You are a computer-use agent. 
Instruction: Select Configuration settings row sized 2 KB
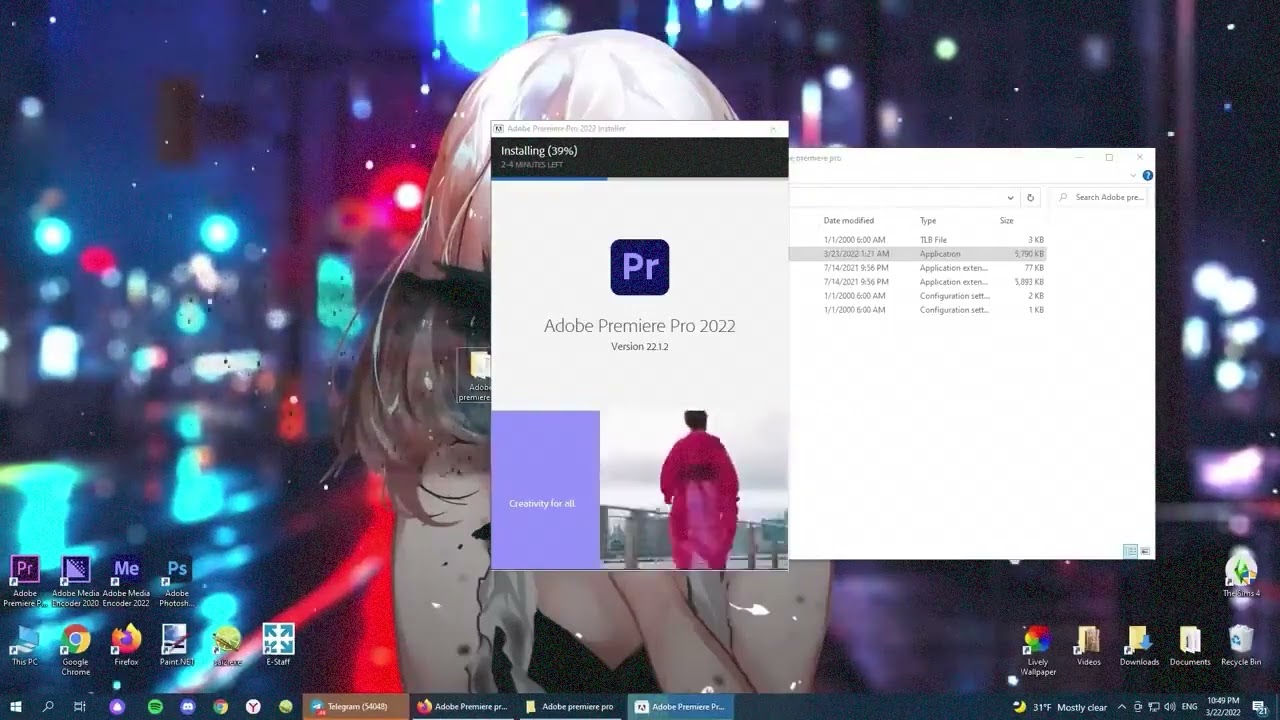coord(918,296)
